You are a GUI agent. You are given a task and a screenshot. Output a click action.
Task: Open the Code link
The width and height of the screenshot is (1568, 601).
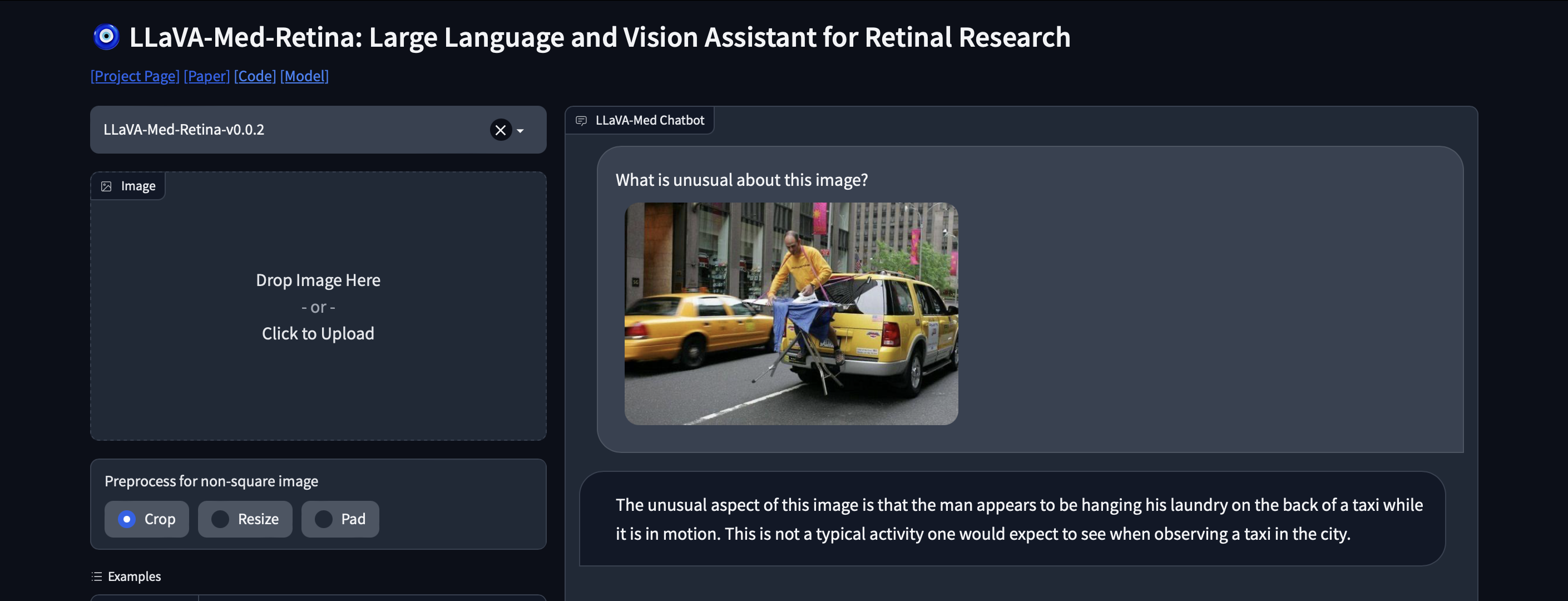point(255,76)
